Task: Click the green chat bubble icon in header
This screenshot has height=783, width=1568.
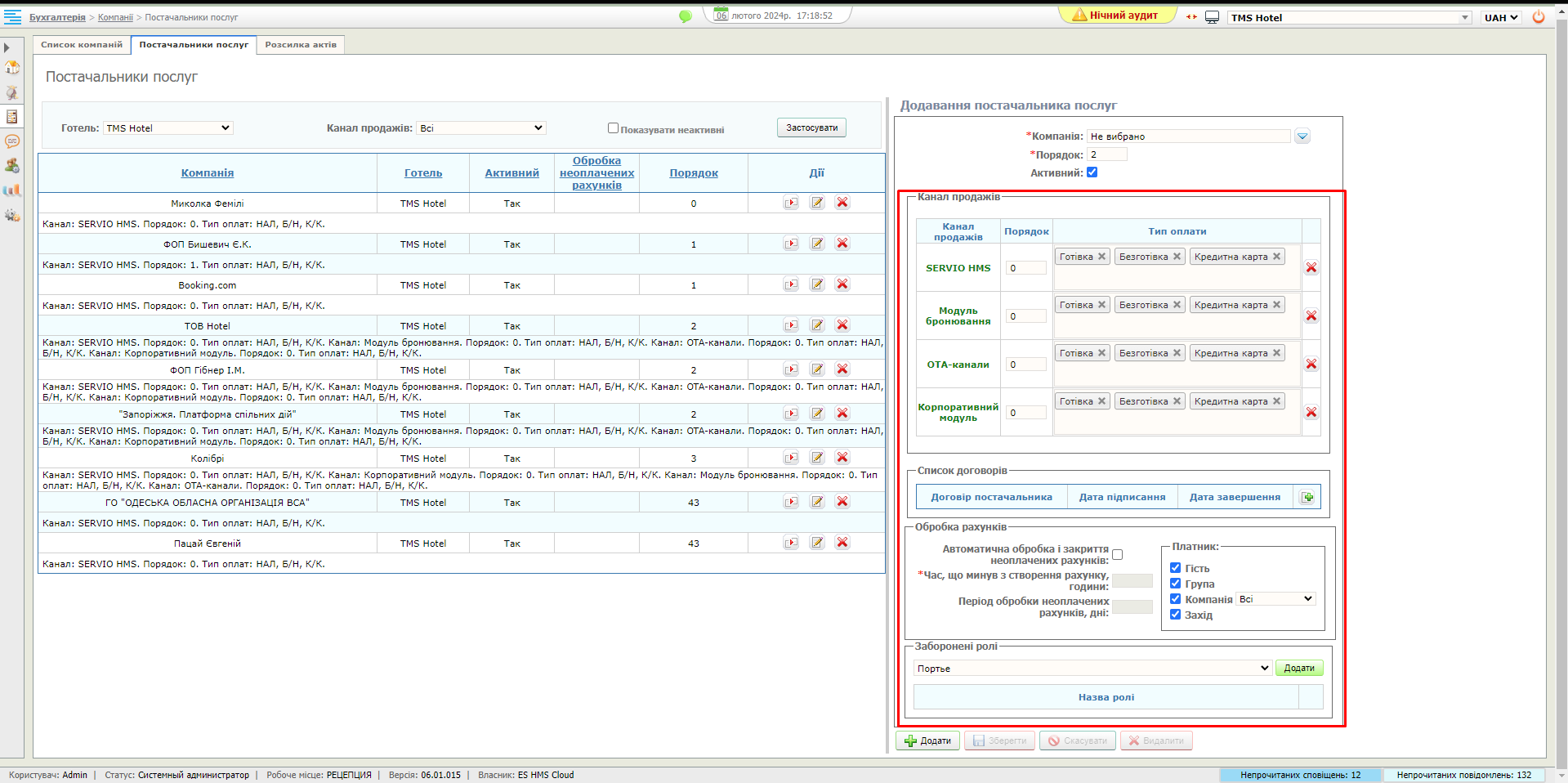Action: tap(686, 16)
